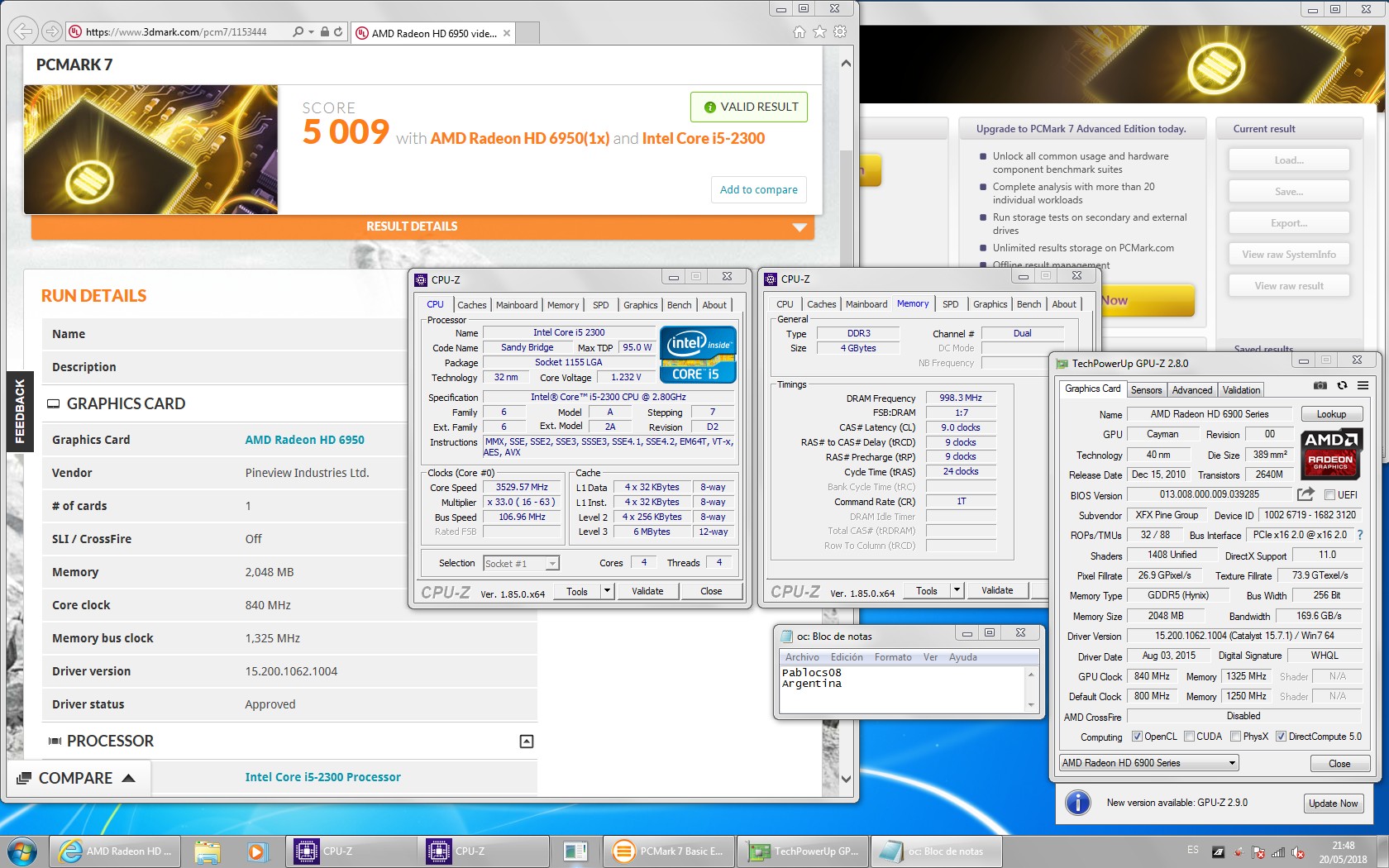The width and height of the screenshot is (1389, 868).
Task: Click the address bar refresh icon
Action: pyautogui.click(x=338, y=32)
